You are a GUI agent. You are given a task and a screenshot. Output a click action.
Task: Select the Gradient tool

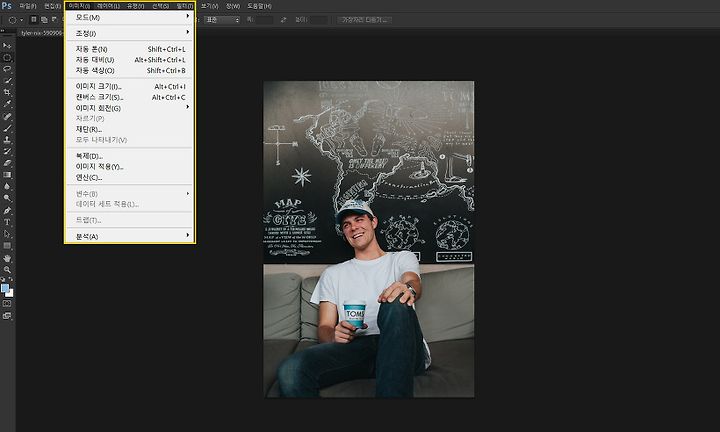(7, 174)
